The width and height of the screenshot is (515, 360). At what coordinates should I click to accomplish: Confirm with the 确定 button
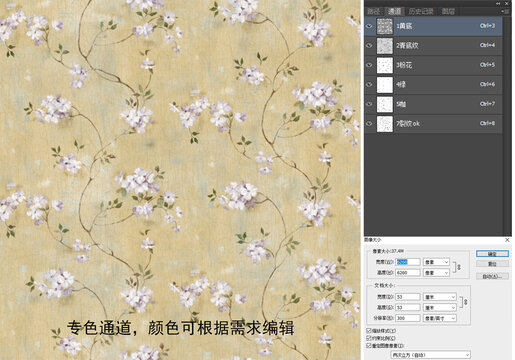[x=492, y=254]
